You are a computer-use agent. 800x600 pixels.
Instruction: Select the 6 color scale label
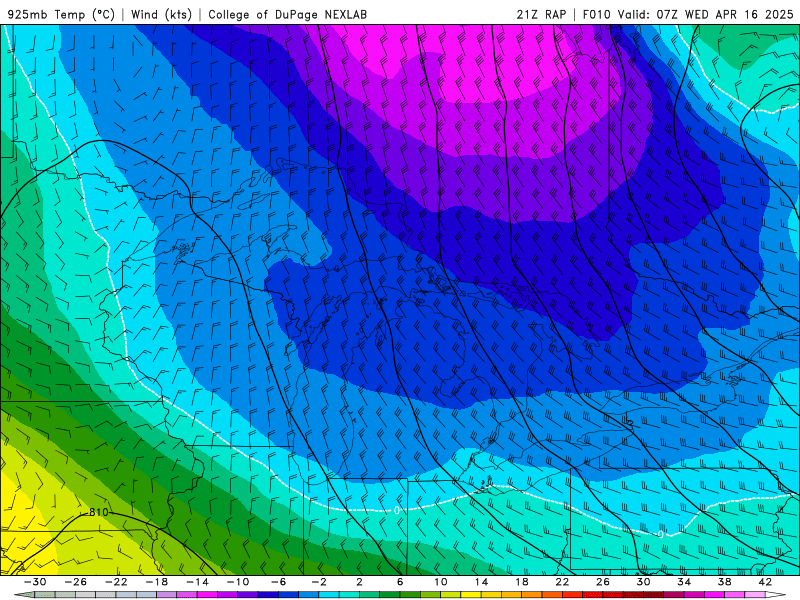(400, 582)
